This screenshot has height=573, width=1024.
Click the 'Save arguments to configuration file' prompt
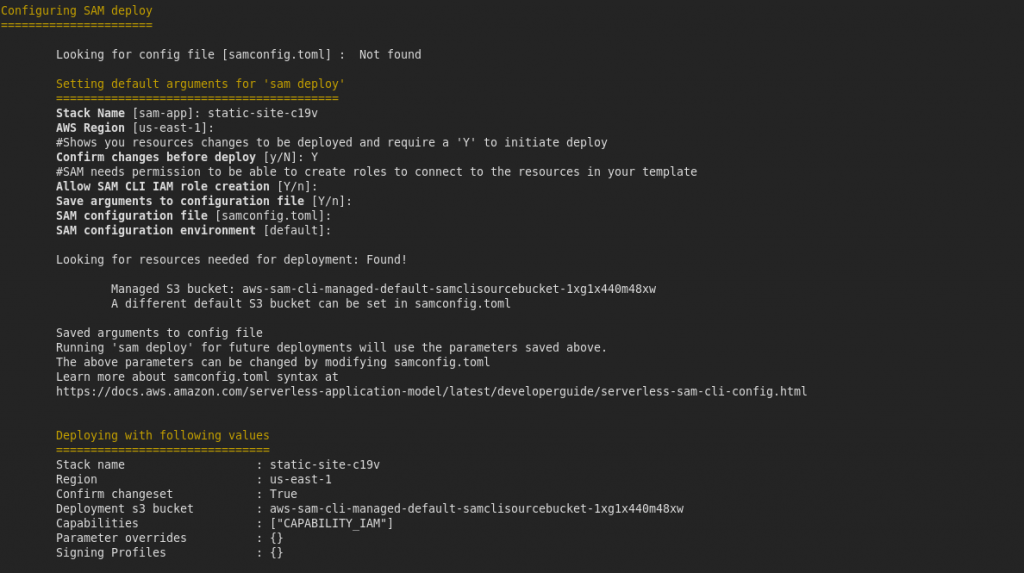click(x=204, y=201)
